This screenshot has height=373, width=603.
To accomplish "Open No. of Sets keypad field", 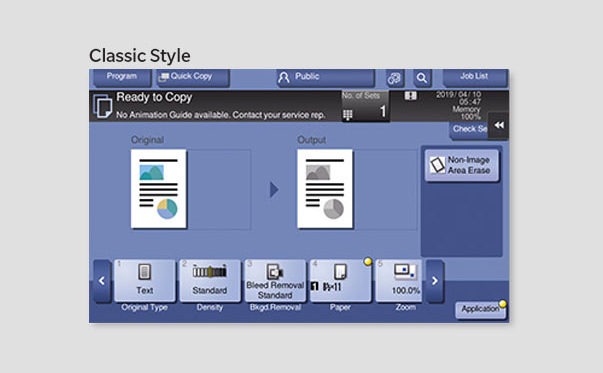I will click(x=365, y=107).
